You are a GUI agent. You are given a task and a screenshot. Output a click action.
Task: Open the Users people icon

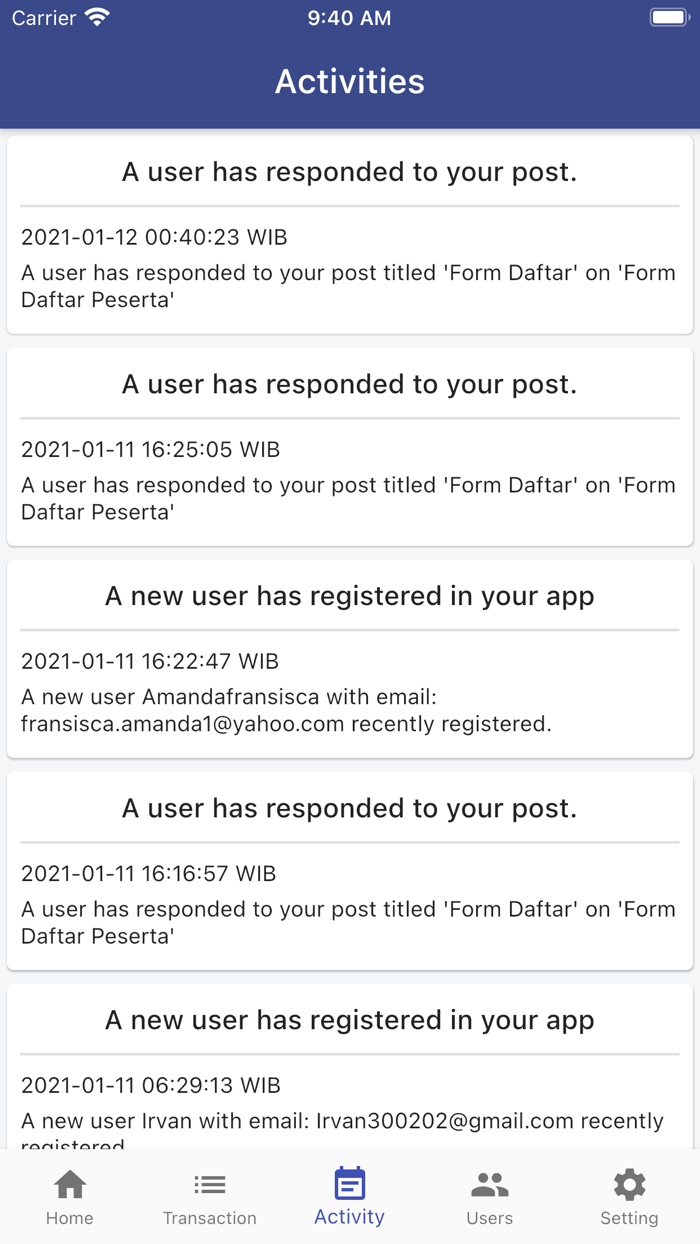click(x=490, y=1185)
